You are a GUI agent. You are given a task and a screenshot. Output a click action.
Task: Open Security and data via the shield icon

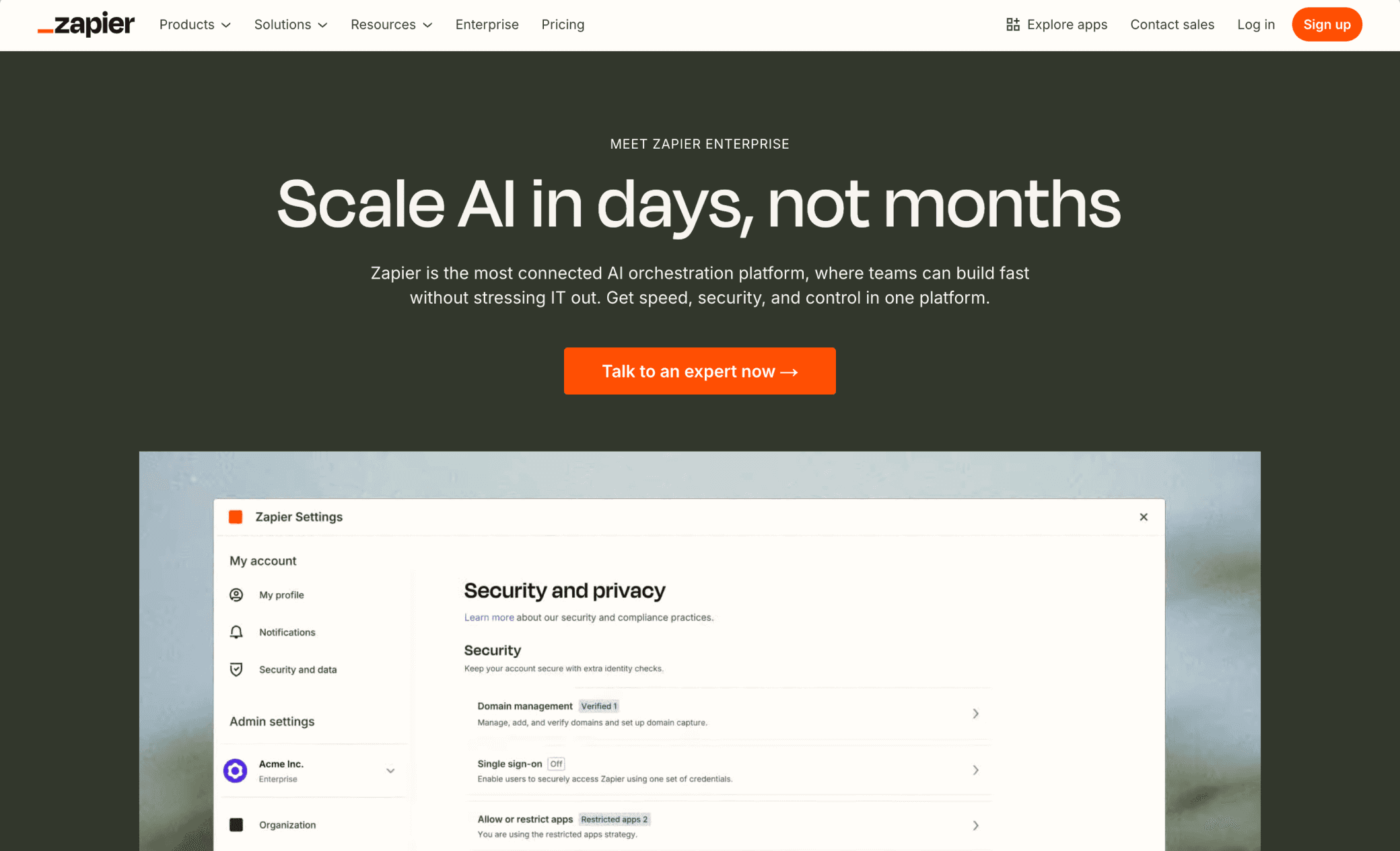point(236,669)
